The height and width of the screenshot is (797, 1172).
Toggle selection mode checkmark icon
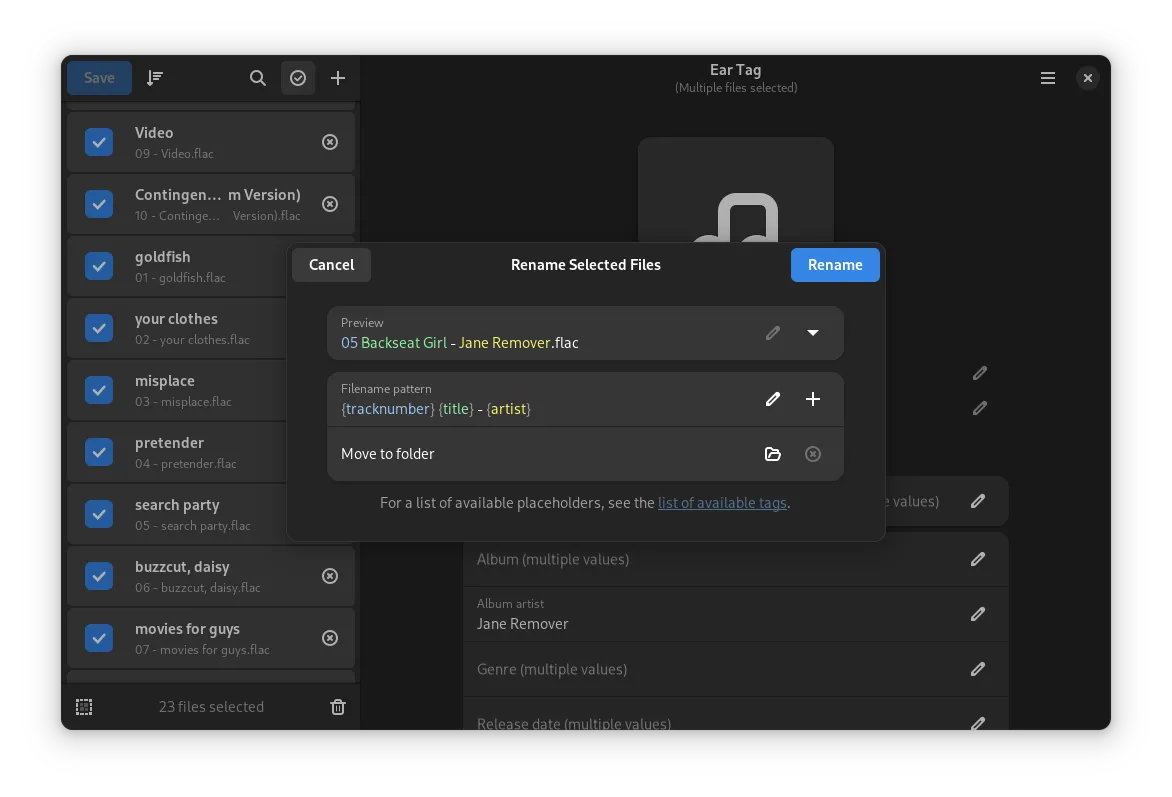[x=298, y=78]
